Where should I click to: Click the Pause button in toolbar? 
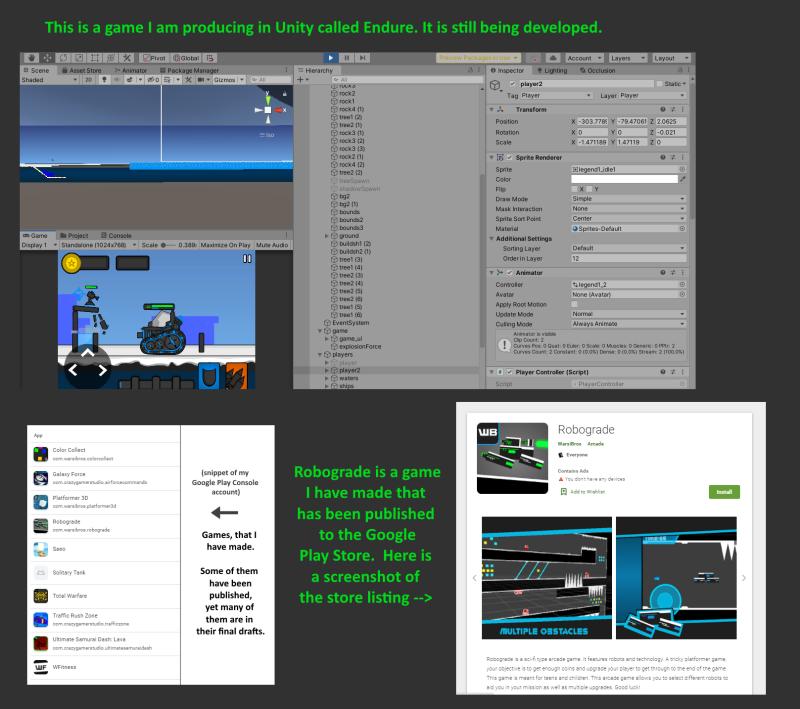[346, 58]
